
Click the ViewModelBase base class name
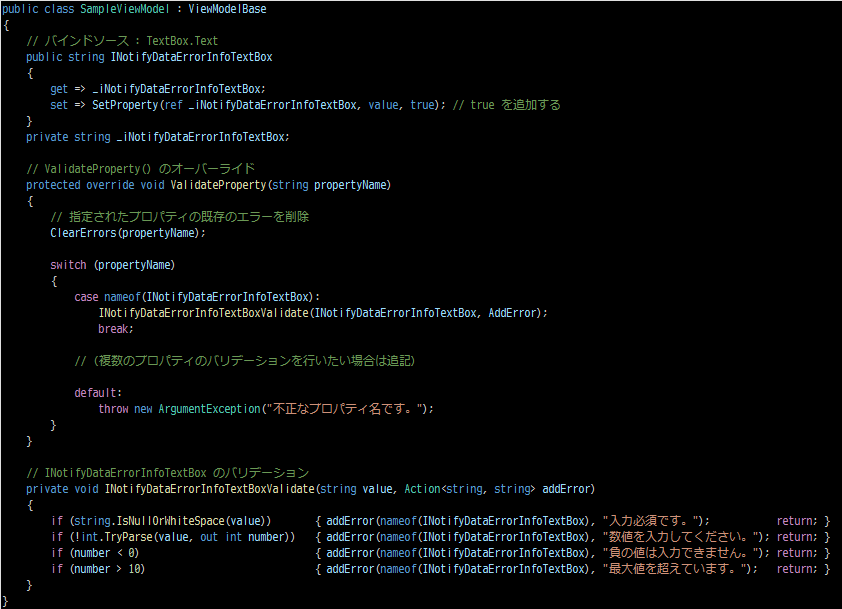[x=227, y=9]
